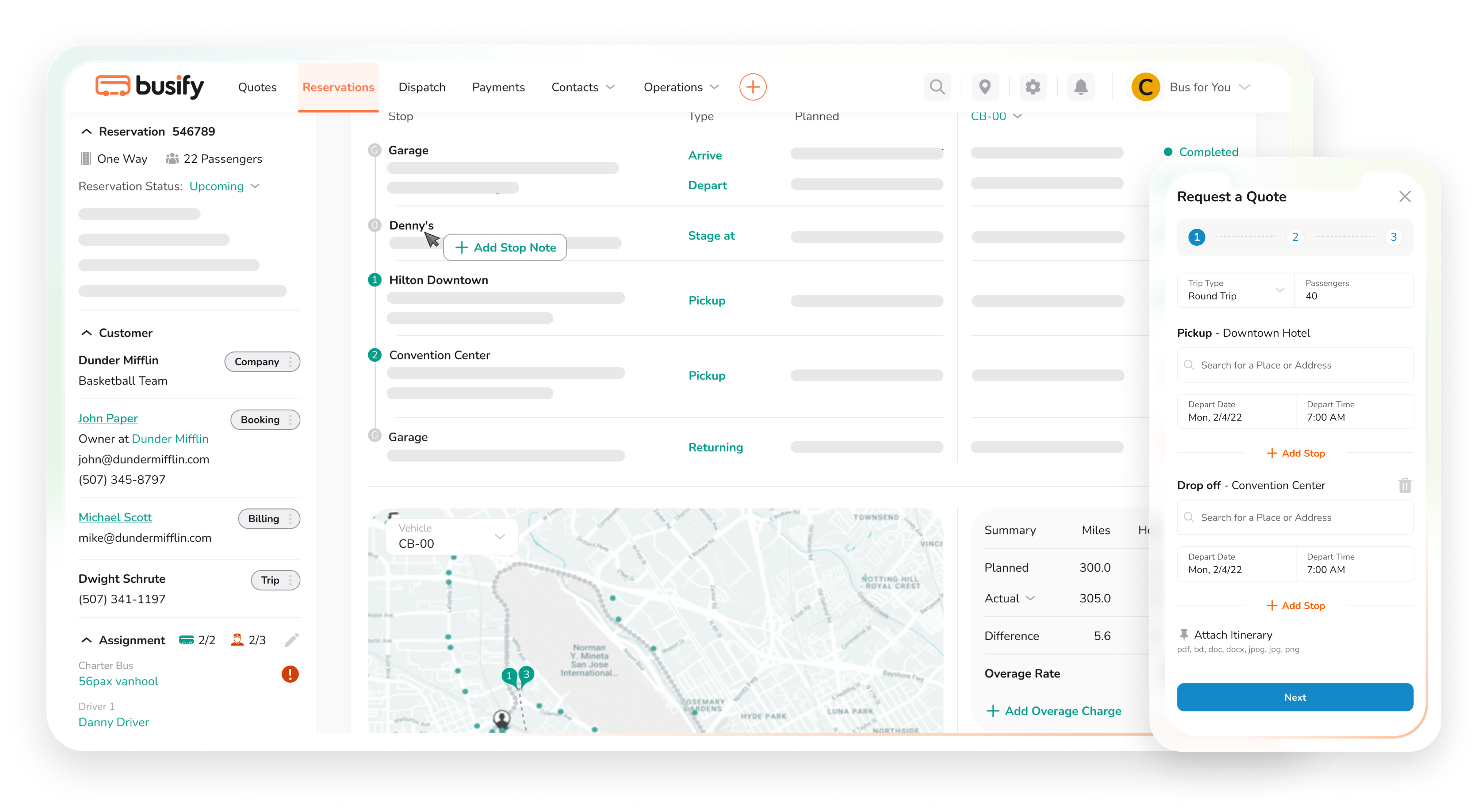
Task: Click the bus count icon 2/2
Action: 186,640
